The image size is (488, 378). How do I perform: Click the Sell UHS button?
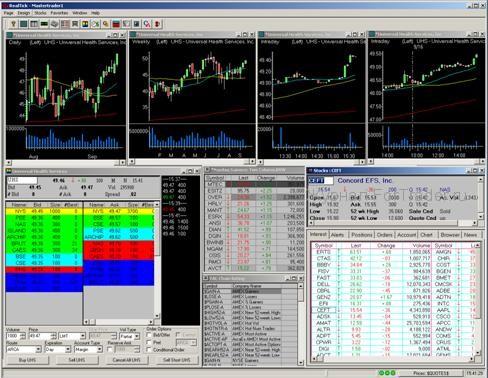tap(77, 360)
